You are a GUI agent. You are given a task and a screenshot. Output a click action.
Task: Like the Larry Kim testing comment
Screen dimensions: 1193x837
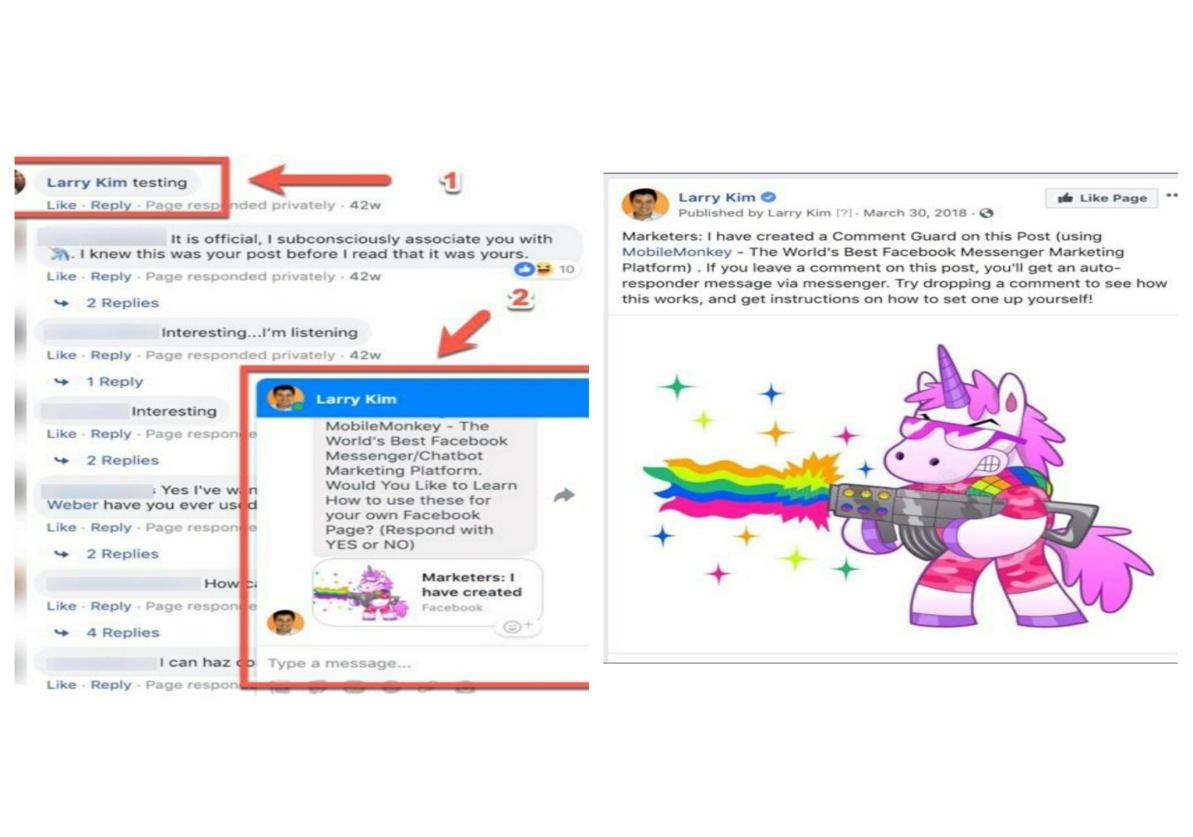(61, 205)
